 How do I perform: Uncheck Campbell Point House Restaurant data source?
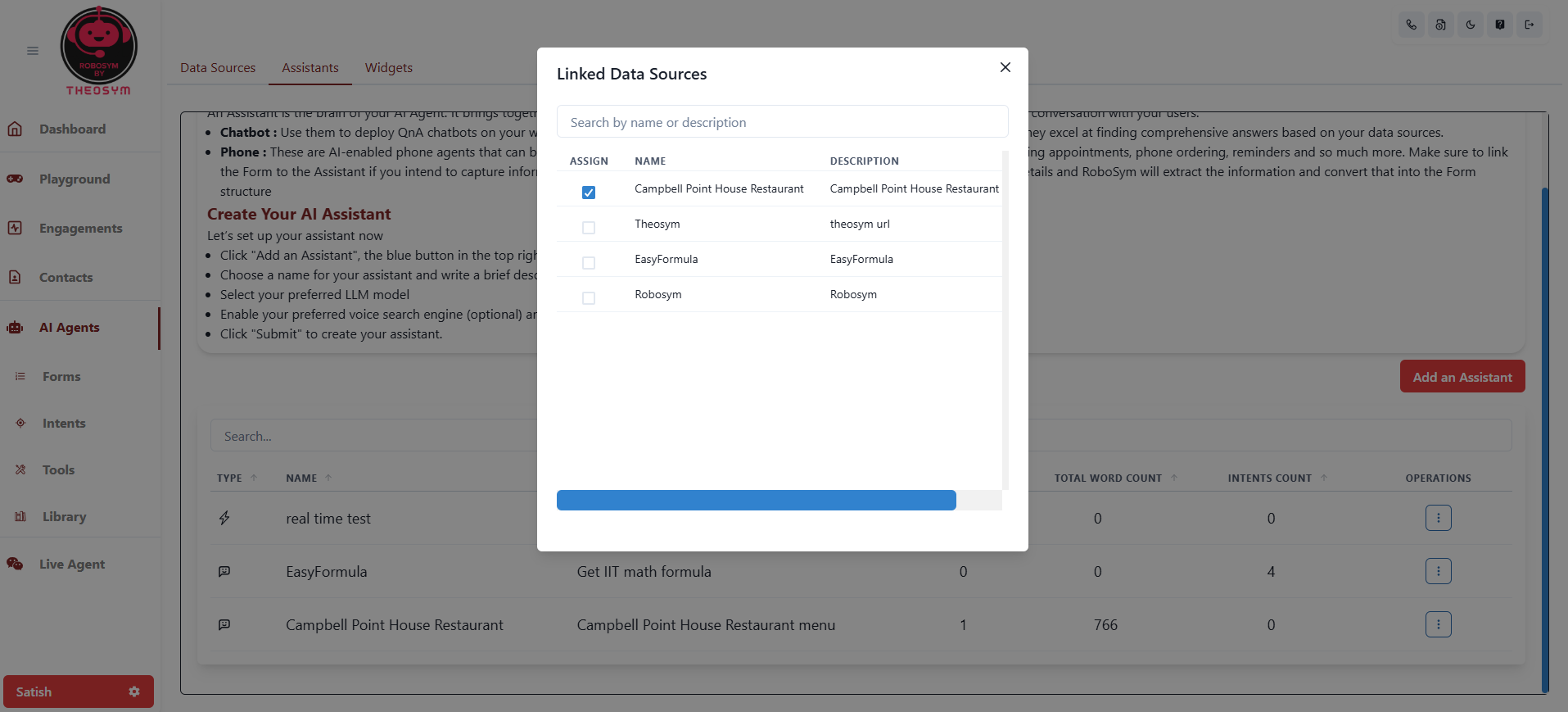pos(589,193)
